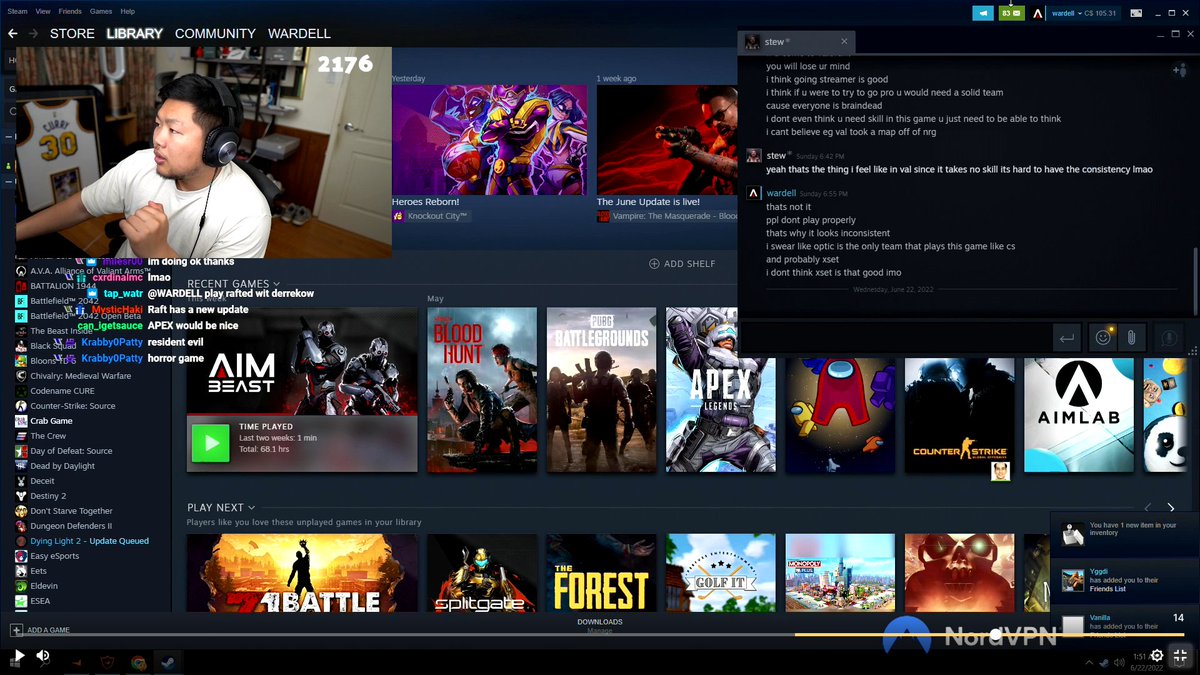Select the PUBG Battlegrounds cover
The image size is (1200, 675).
click(x=601, y=389)
